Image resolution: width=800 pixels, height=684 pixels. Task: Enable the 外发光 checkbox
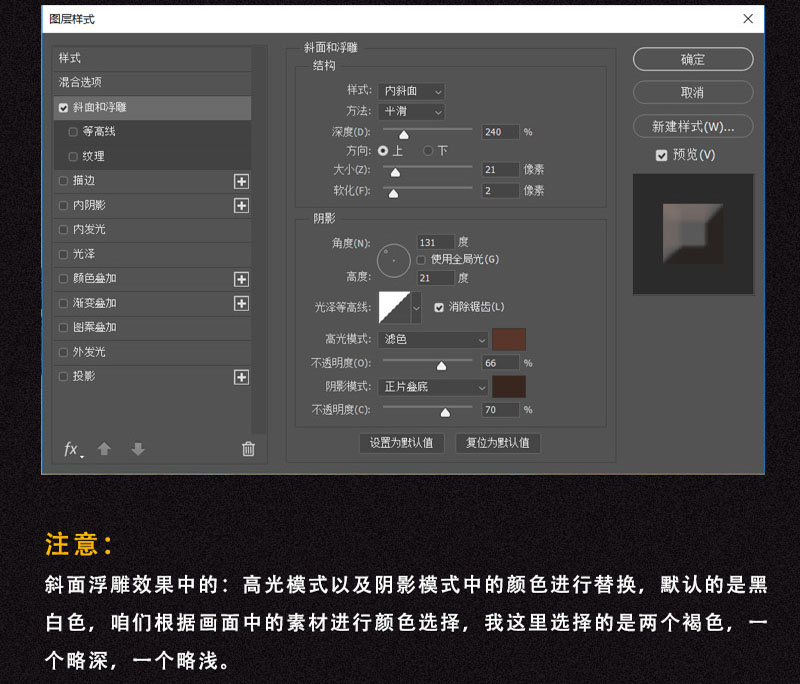(x=63, y=352)
